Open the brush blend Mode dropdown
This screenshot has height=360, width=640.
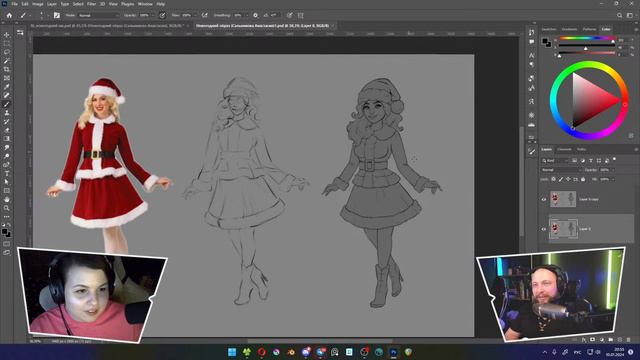[98, 15]
